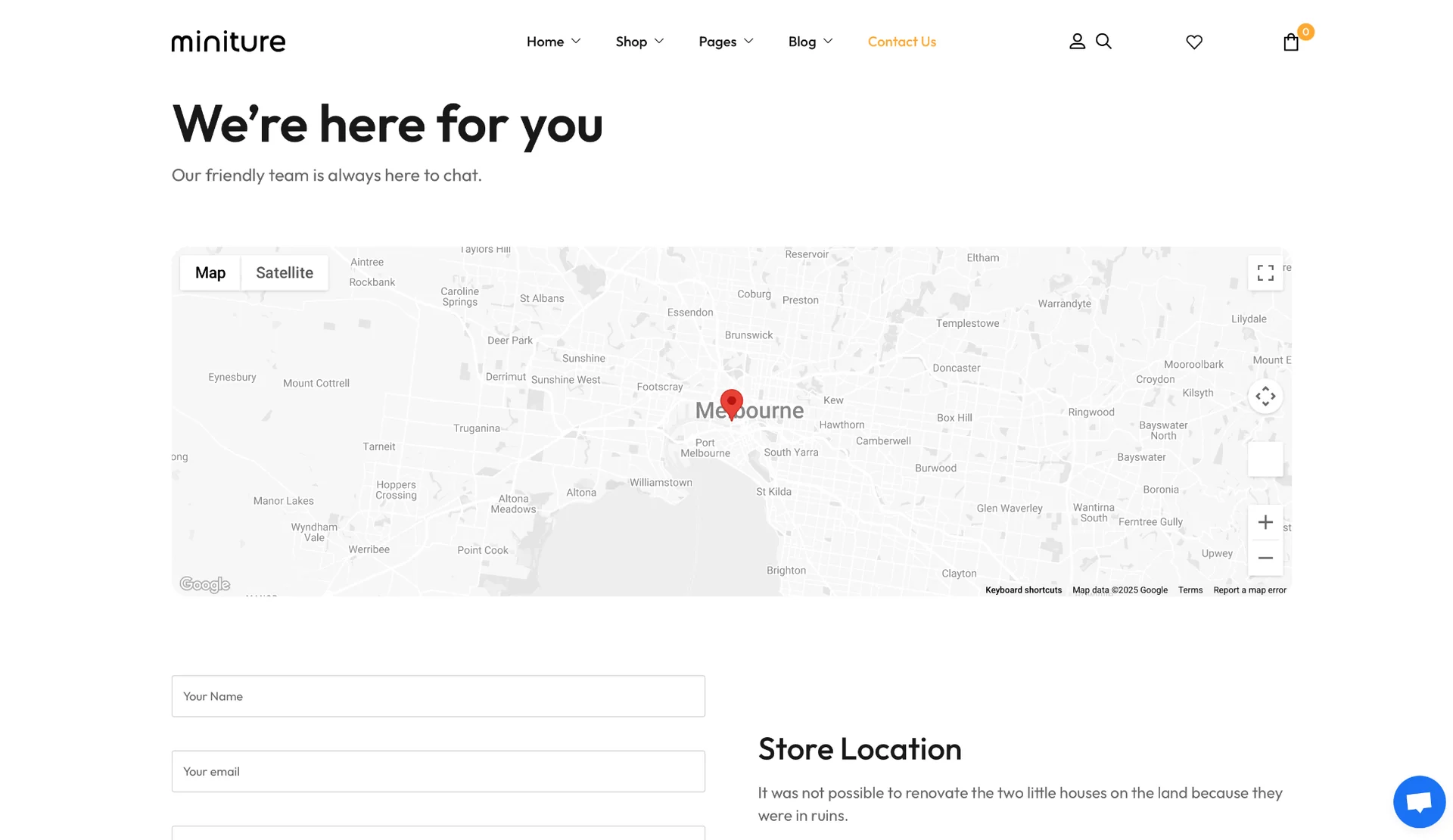The width and height of the screenshot is (1453, 840).
Task: Zoom in on the map
Action: point(1265,522)
